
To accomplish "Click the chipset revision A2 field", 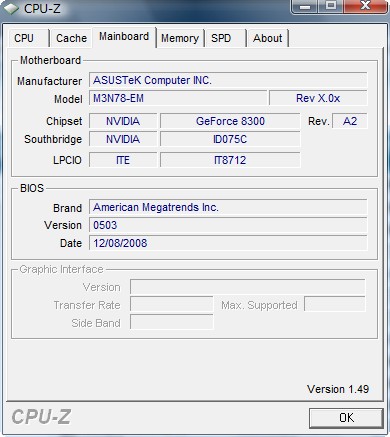I will (350, 121).
